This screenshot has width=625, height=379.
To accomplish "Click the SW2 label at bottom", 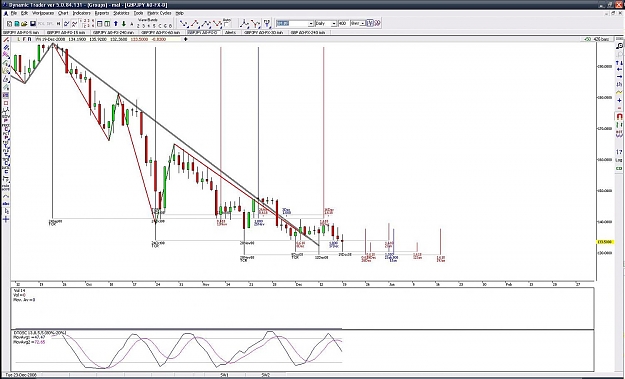I will [x=266, y=375].
